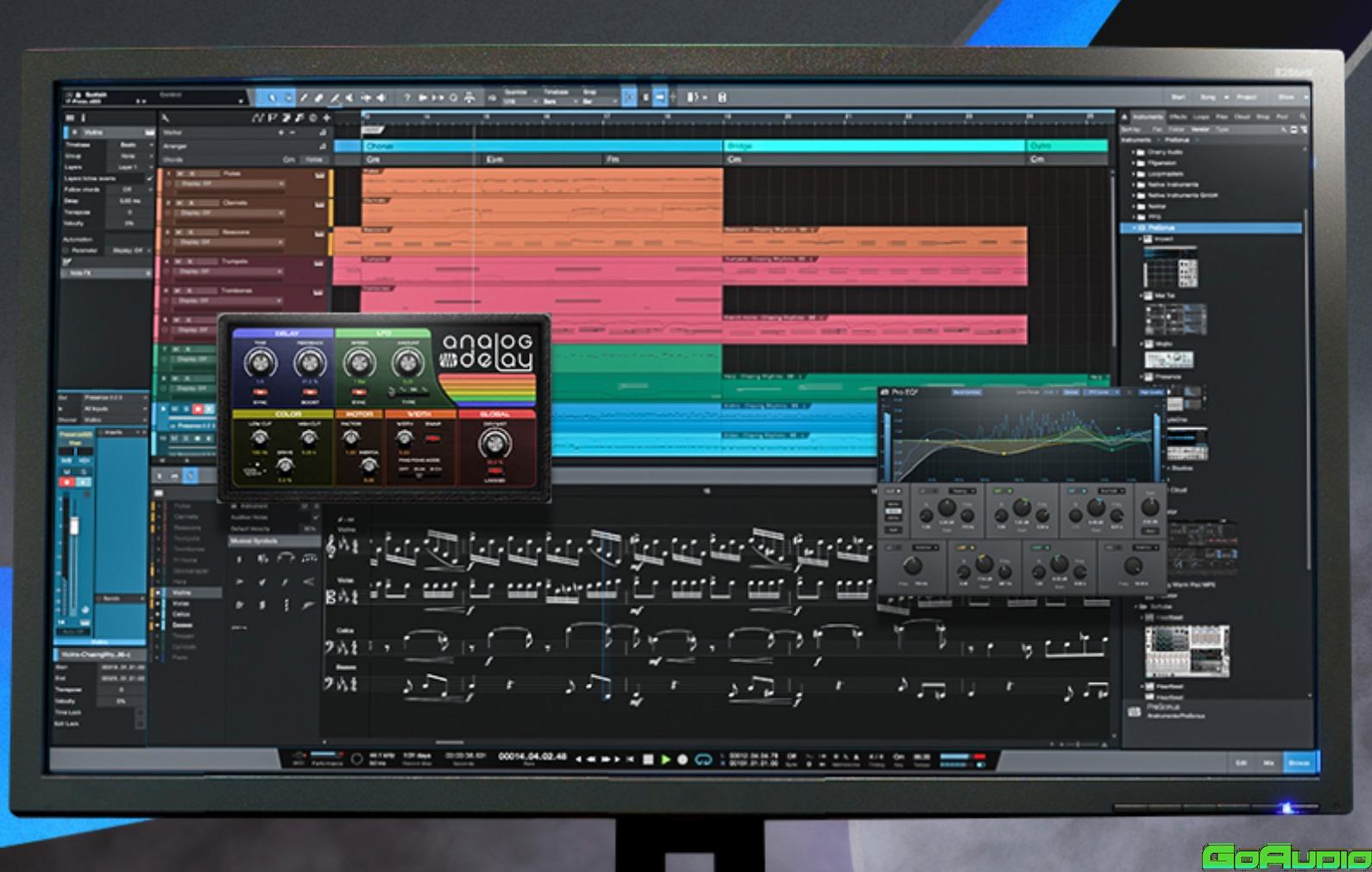Expand the Cherry Audio folder in browser
Screen dimensions: 1372x872
[1133, 152]
